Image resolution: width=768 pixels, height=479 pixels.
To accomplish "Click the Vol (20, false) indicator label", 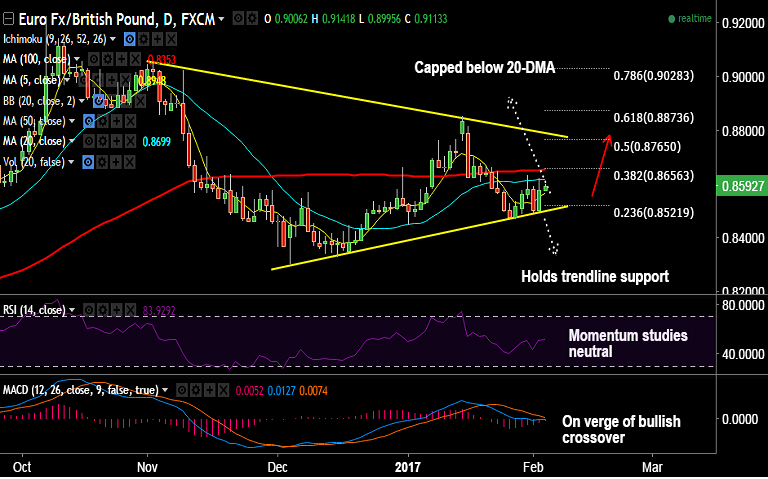I will click(34, 162).
